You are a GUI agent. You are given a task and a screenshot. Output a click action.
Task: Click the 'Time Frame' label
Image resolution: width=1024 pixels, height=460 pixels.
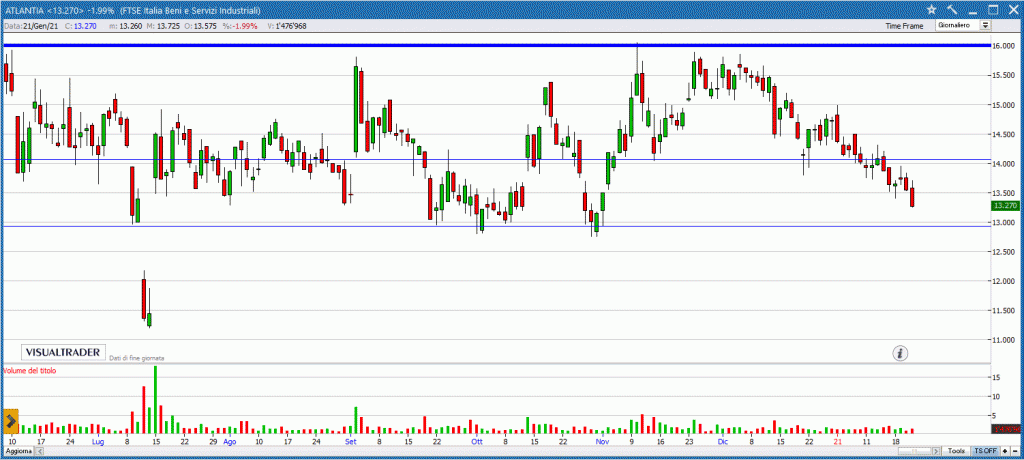point(905,26)
